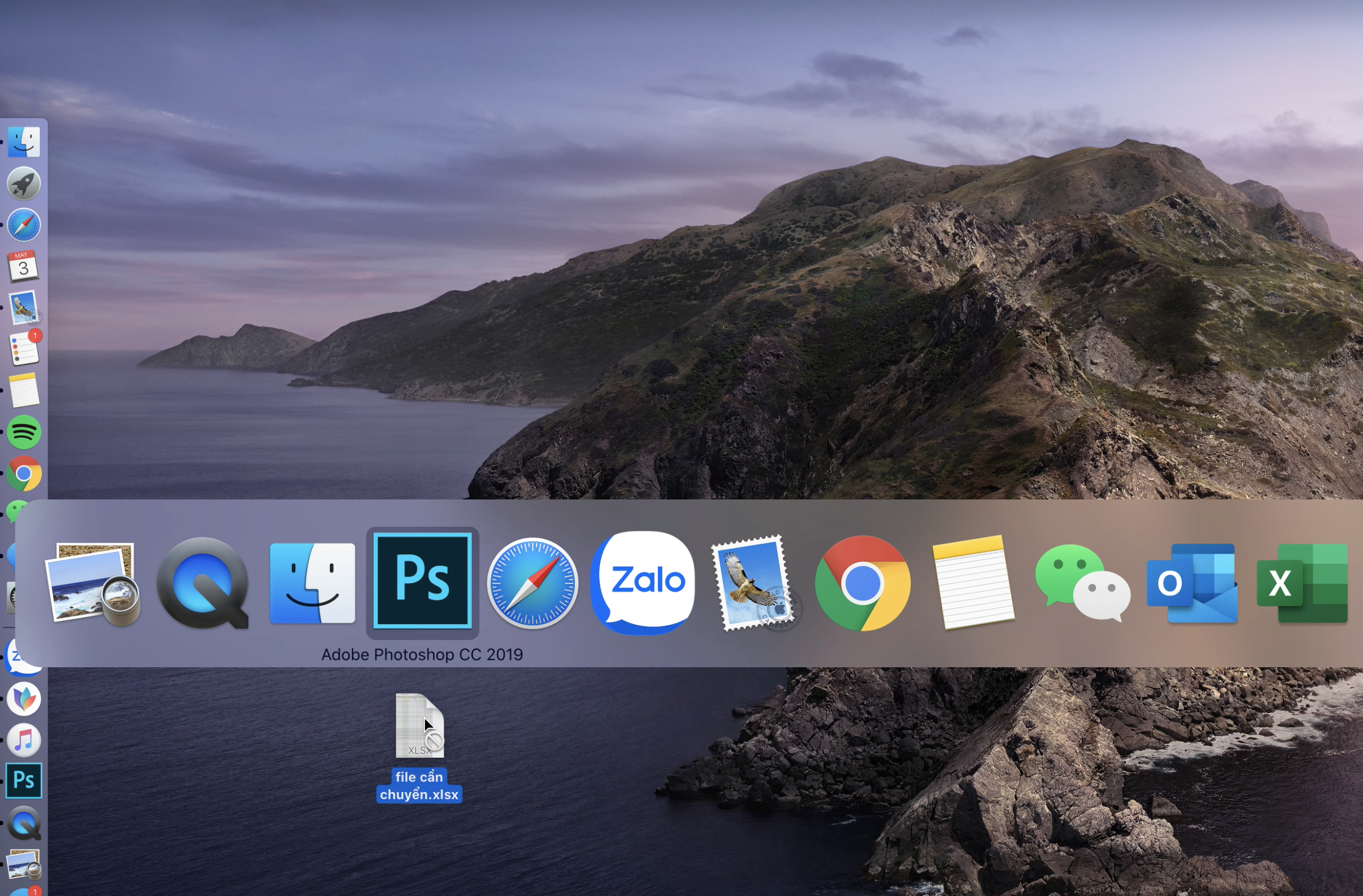Select the XLSX file icon on the desktop
Screen dimensions: 1363x896
point(420,725)
